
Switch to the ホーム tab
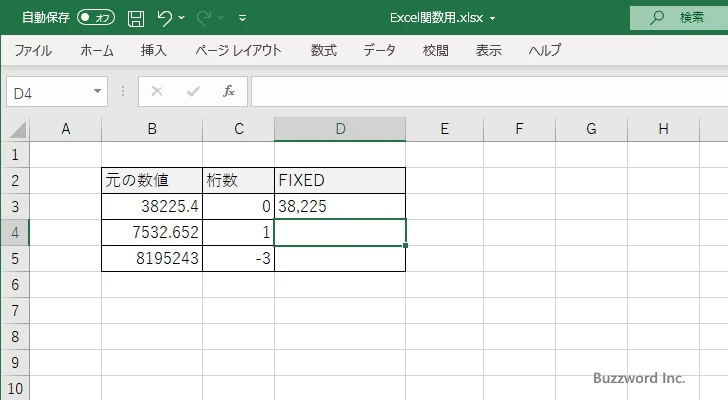pyautogui.click(x=97, y=50)
